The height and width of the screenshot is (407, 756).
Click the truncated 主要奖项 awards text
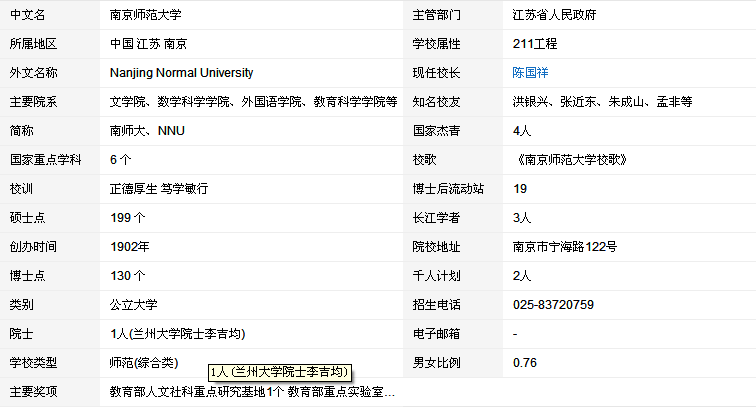pos(252,392)
